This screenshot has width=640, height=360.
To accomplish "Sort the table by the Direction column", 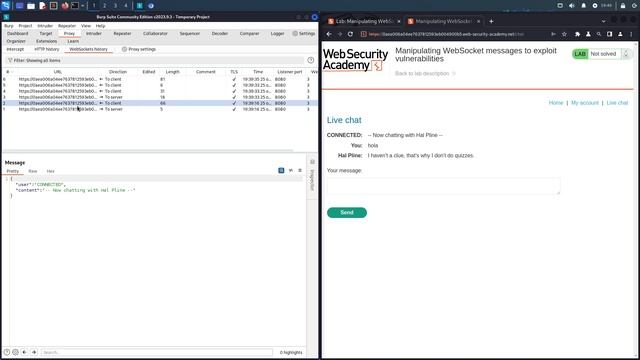I will tap(118, 72).
